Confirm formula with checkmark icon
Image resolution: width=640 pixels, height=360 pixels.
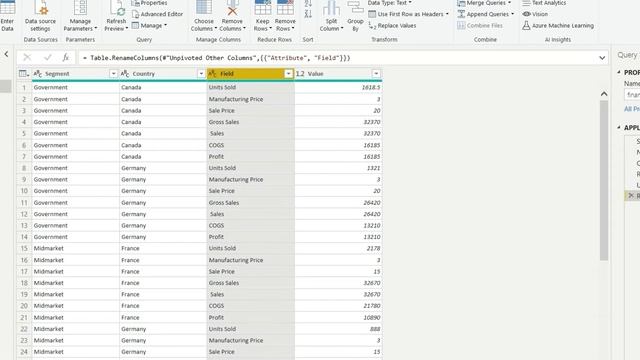48,58
